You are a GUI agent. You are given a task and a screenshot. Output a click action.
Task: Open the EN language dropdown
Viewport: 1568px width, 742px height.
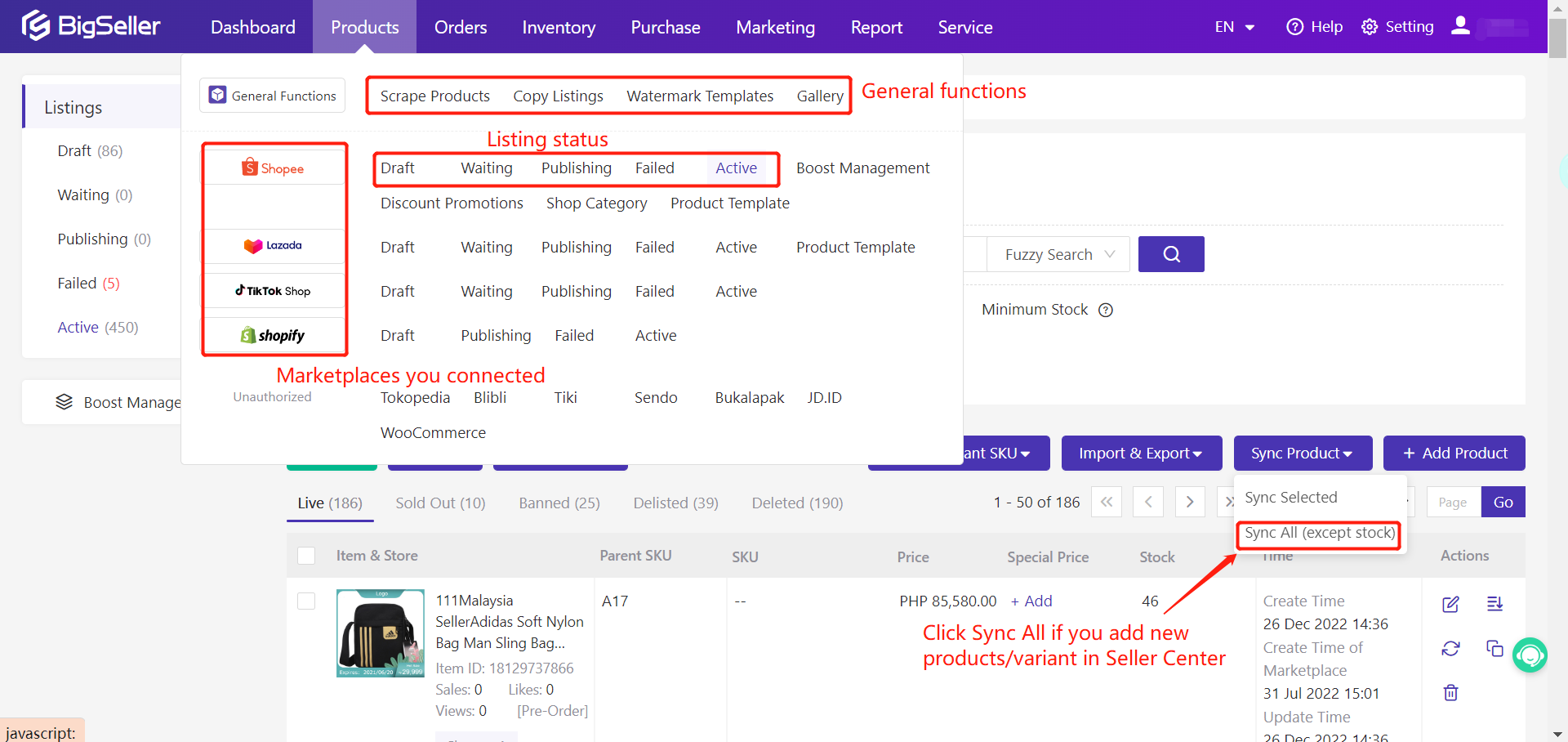click(1233, 26)
